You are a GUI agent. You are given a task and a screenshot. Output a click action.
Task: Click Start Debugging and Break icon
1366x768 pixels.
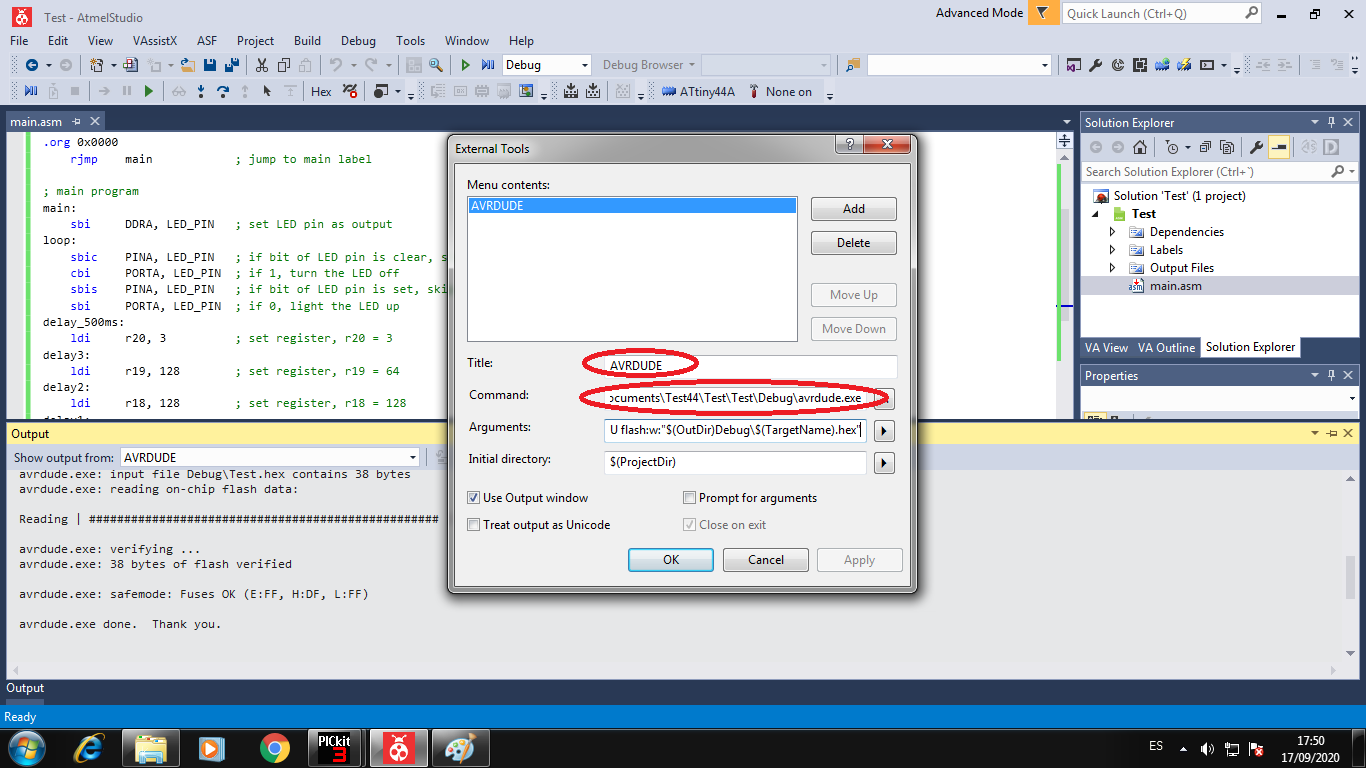(x=488, y=65)
